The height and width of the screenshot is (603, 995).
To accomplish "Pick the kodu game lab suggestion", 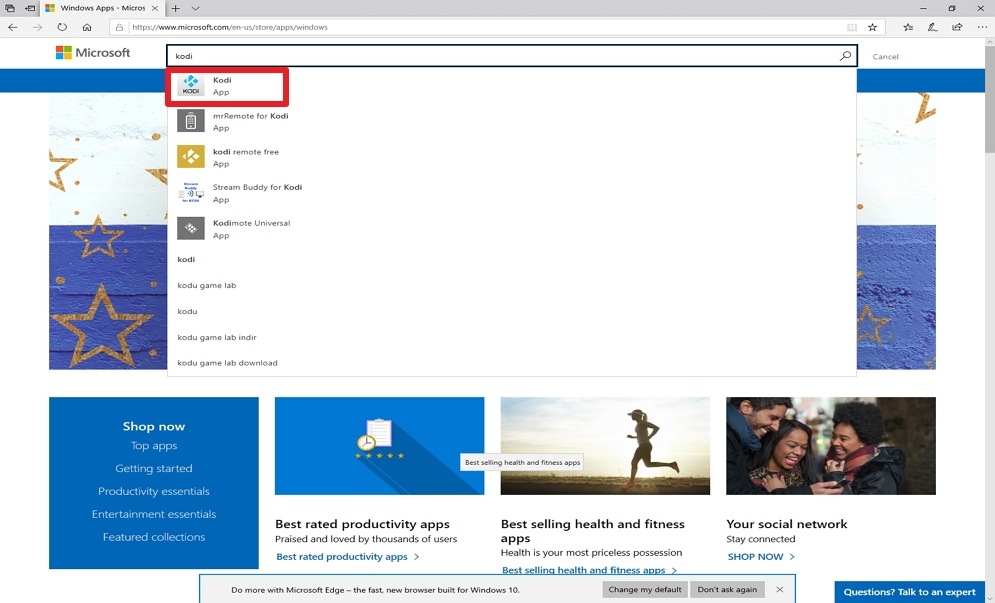I will pyautogui.click(x=207, y=286).
